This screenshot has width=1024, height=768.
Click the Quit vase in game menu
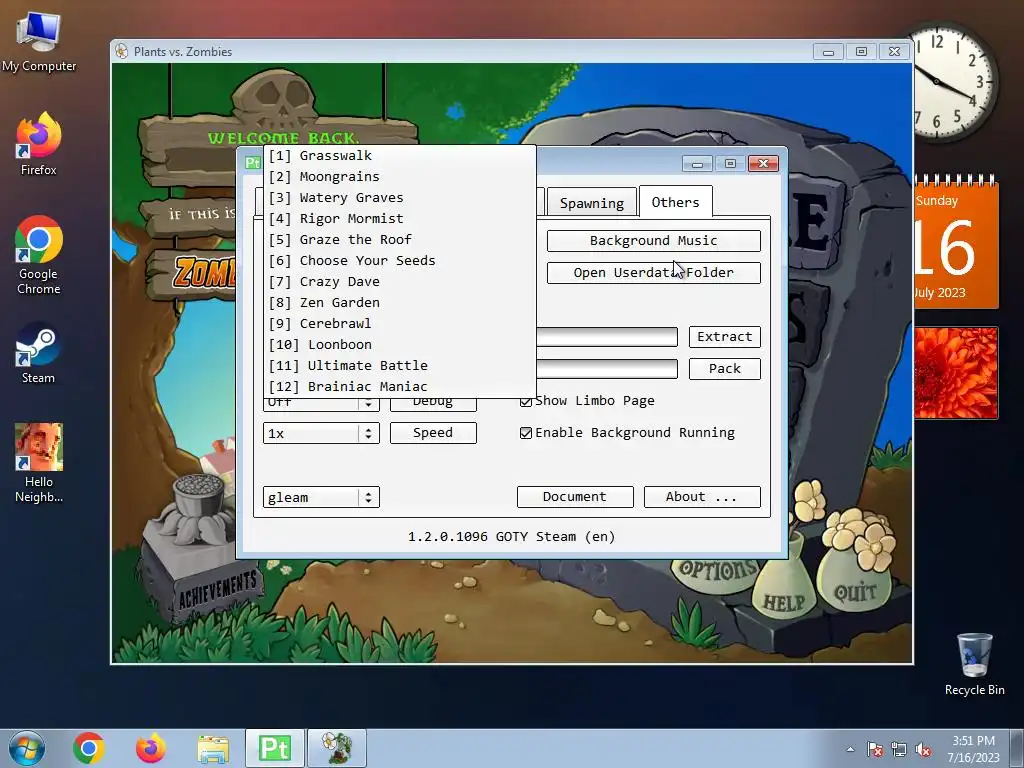coord(855,592)
